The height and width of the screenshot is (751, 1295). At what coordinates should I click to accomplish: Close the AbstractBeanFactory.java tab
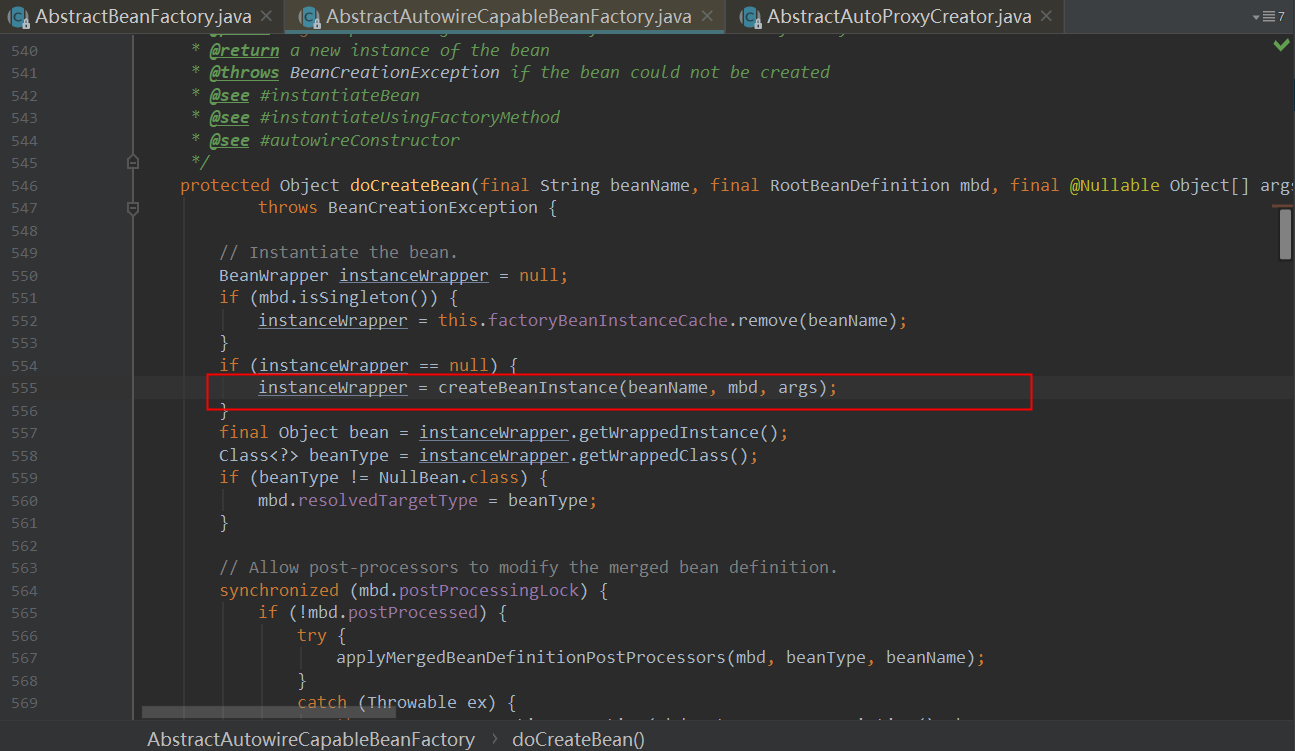(265, 17)
